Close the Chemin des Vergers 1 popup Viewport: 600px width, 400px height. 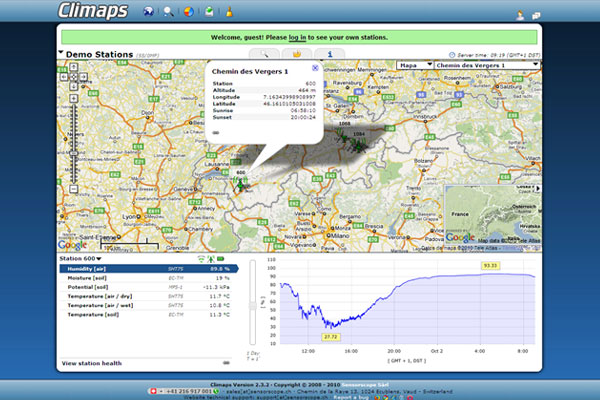click(315, 68)
